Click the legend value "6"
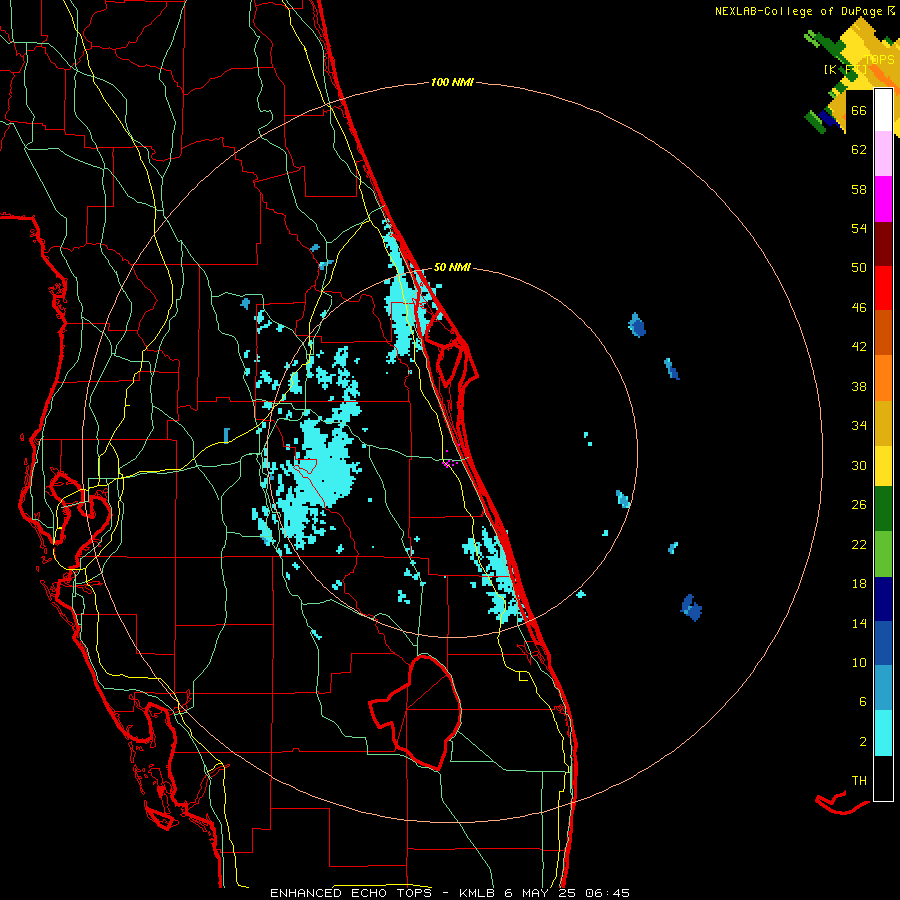The width and height of the screenshot is (900, 900). [x=863, y=701]
